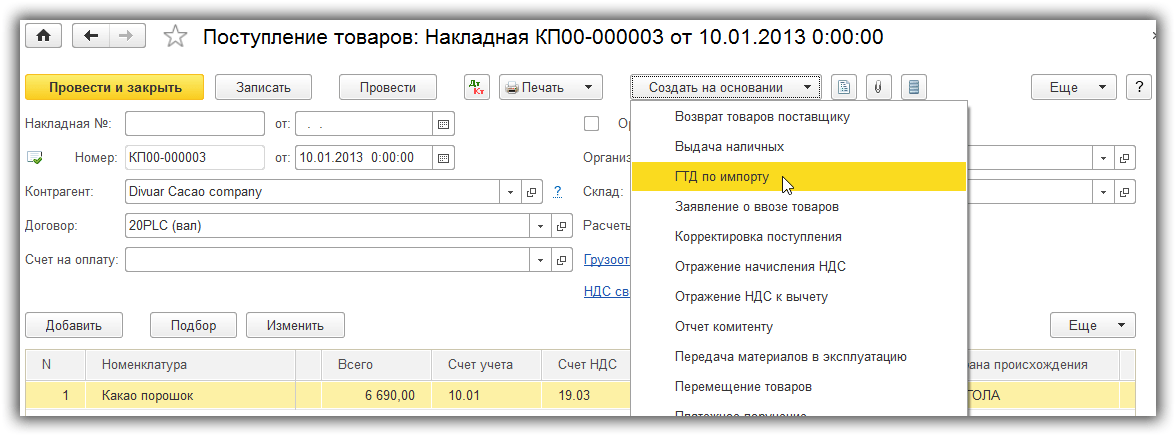This screenshot has height=436, width=1176.
Task: Add document to favorites with star
Action: point(175,37)
